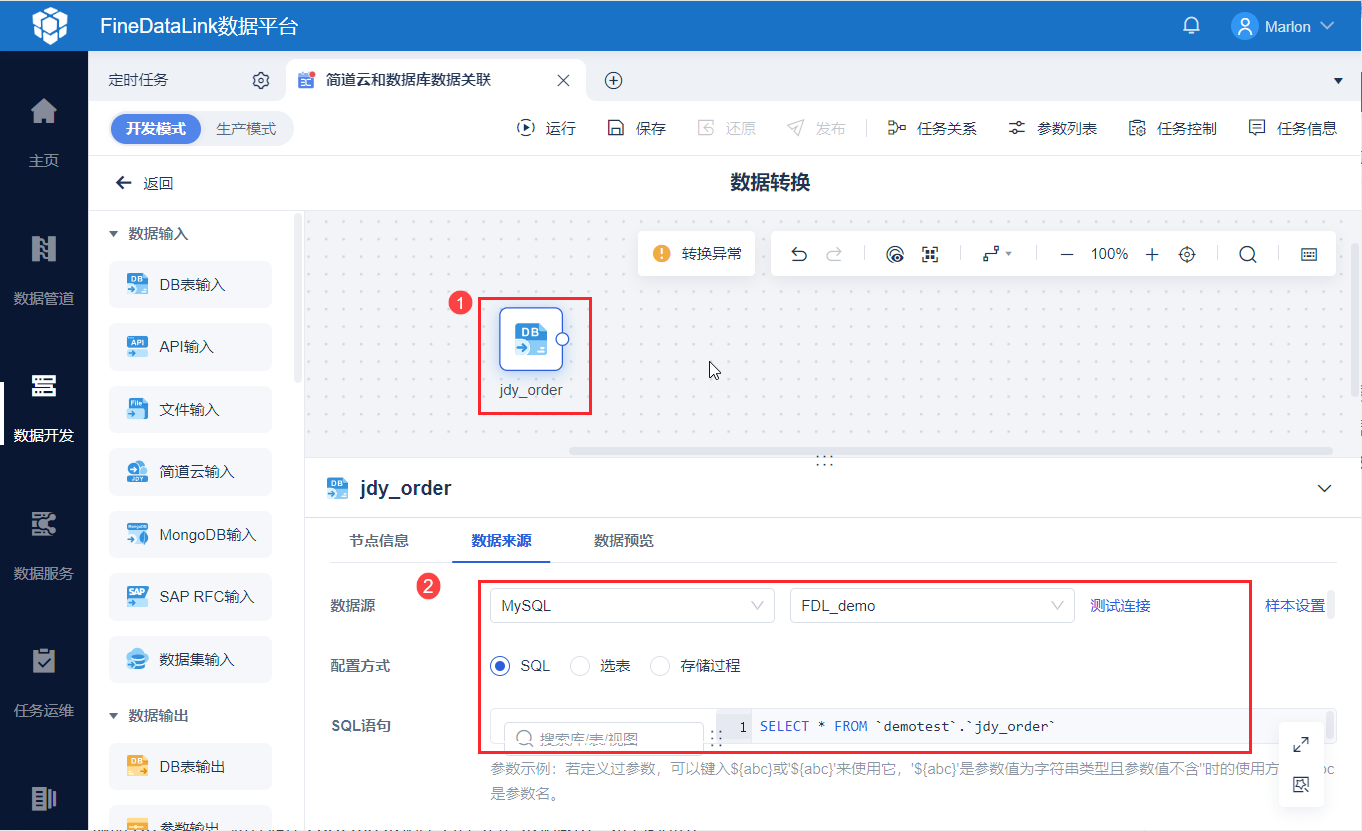Open 数据服务 in the sidebar

[44, 544]
